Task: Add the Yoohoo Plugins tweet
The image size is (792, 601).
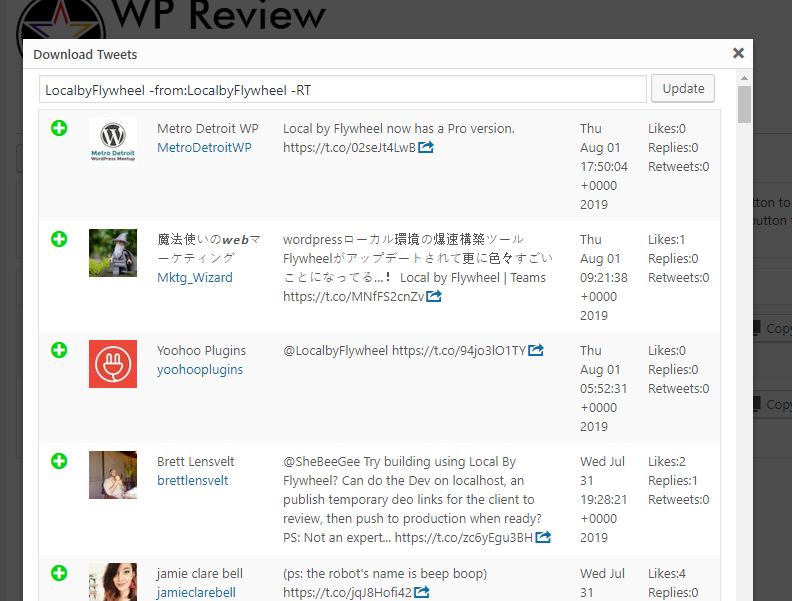Action: tap(59, 350)
